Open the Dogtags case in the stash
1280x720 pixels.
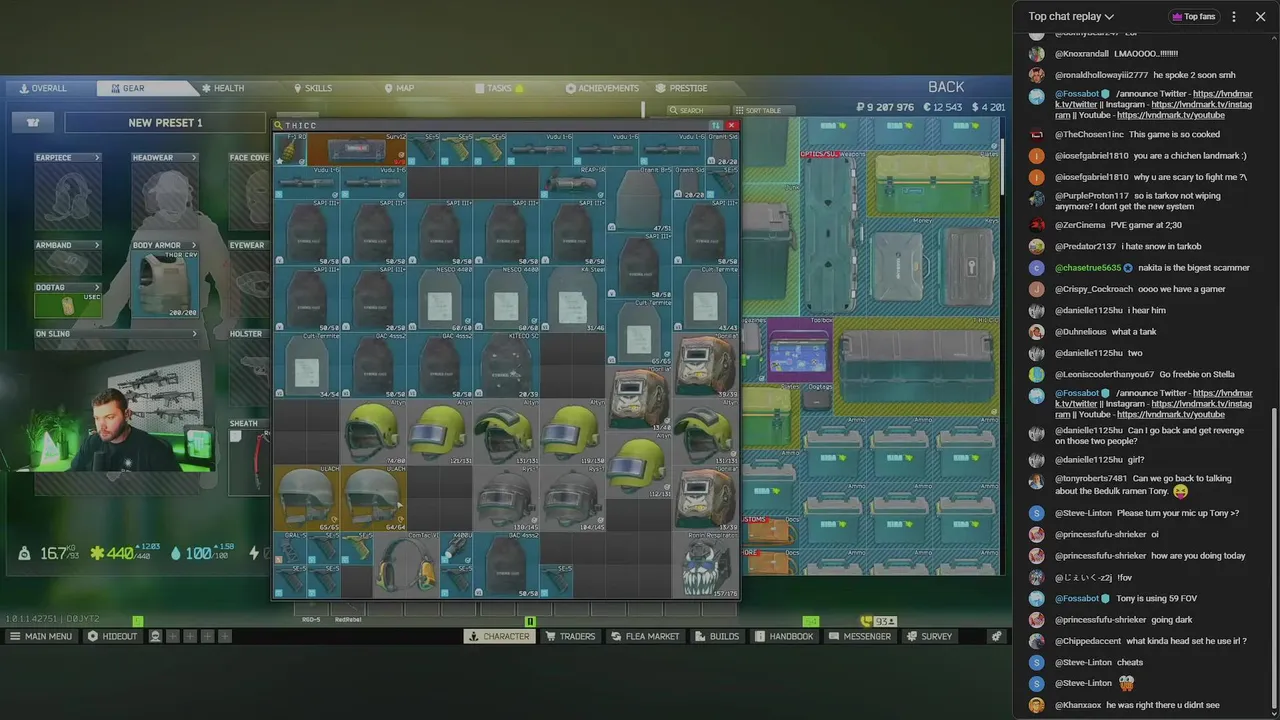click(816, 397)
